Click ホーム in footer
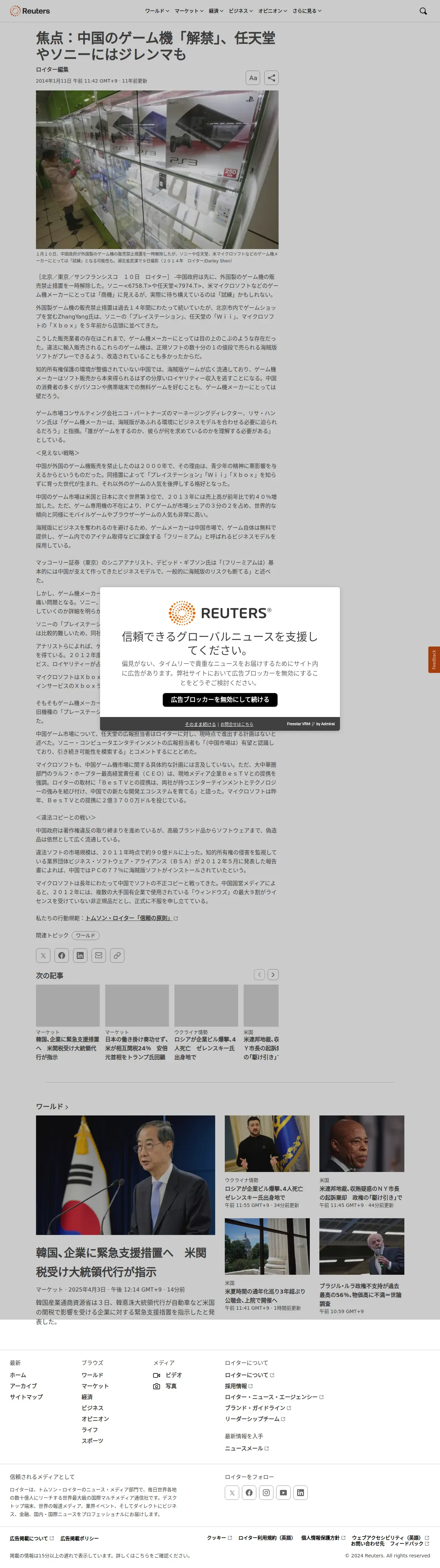 click(18, 1375)
